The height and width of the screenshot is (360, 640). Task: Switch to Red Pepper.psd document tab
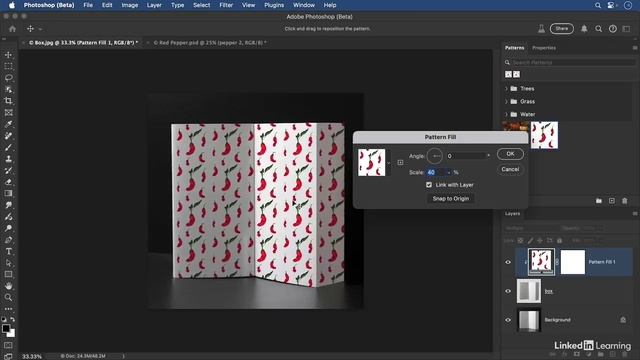[210, 42]
